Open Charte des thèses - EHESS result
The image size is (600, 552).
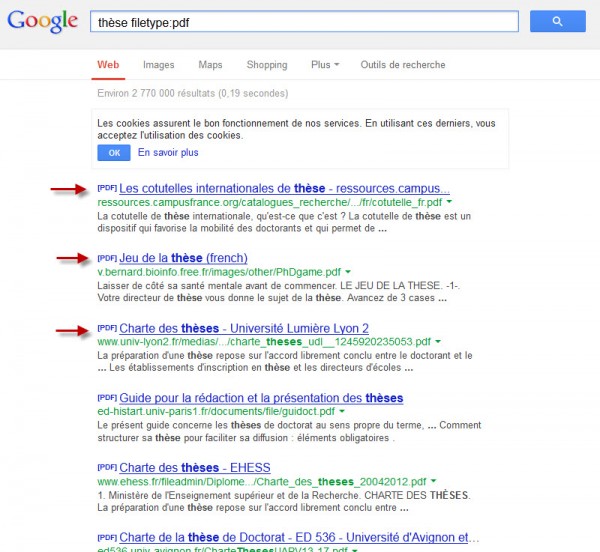(194, 468)
